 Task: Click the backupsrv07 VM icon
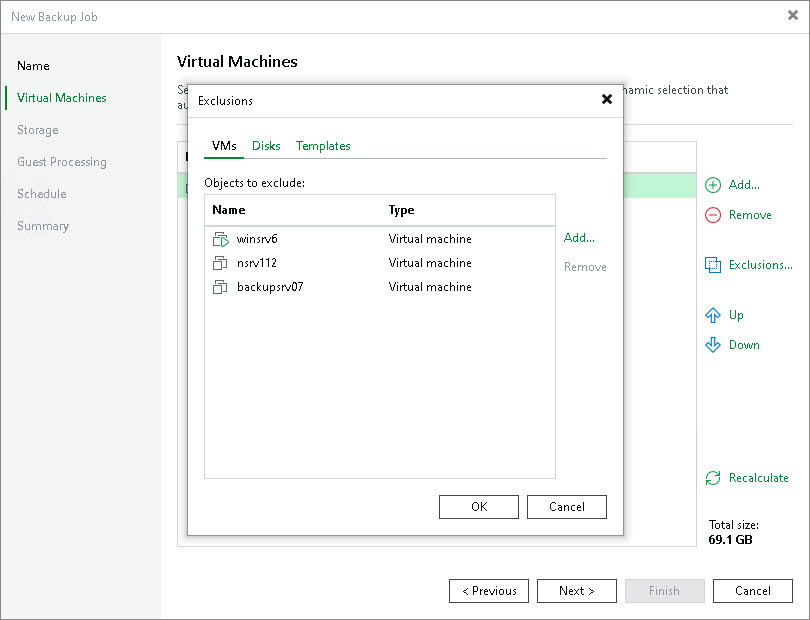(x=220, y=287)
